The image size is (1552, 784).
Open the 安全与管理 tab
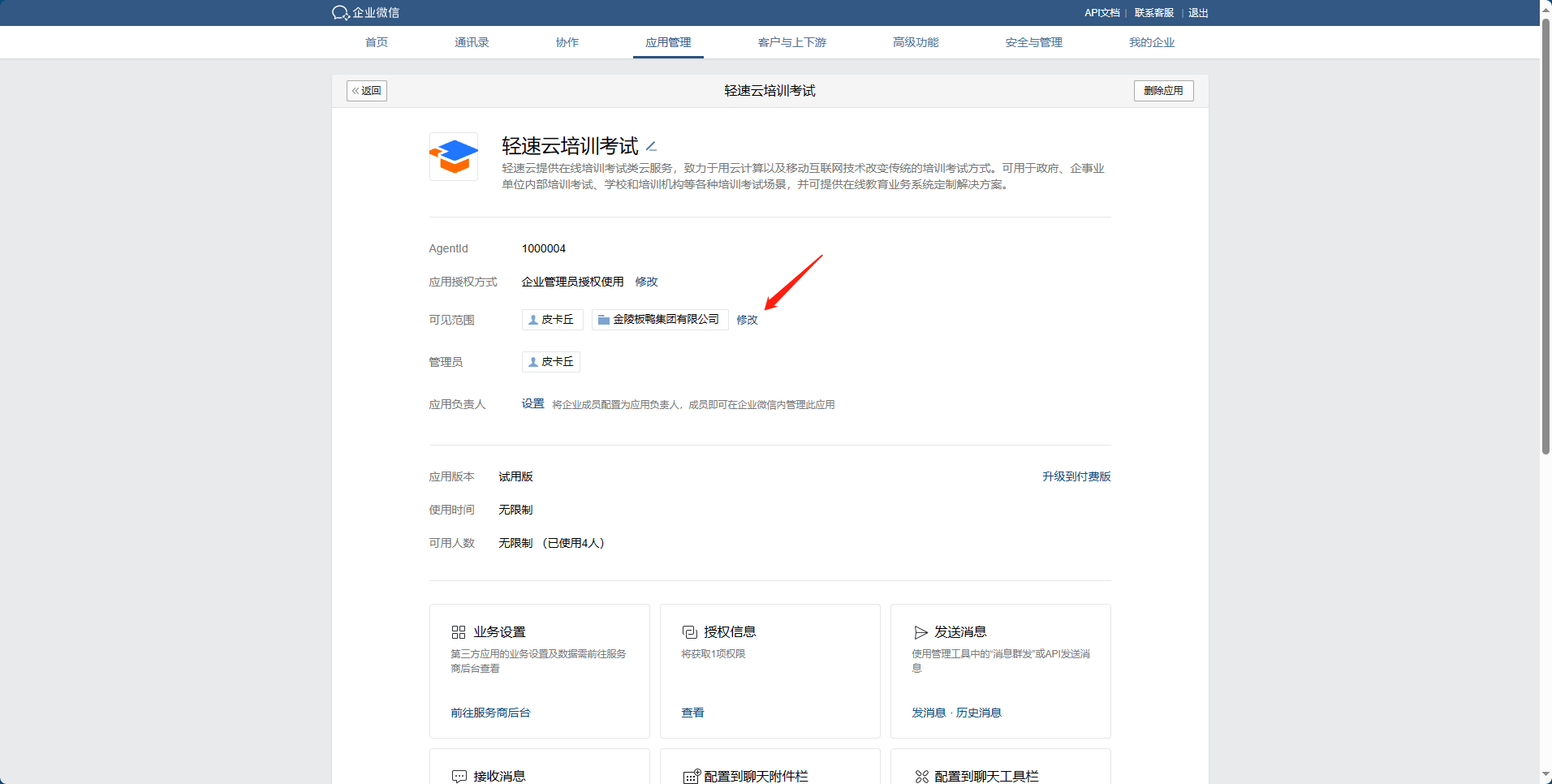(1033, 42)
